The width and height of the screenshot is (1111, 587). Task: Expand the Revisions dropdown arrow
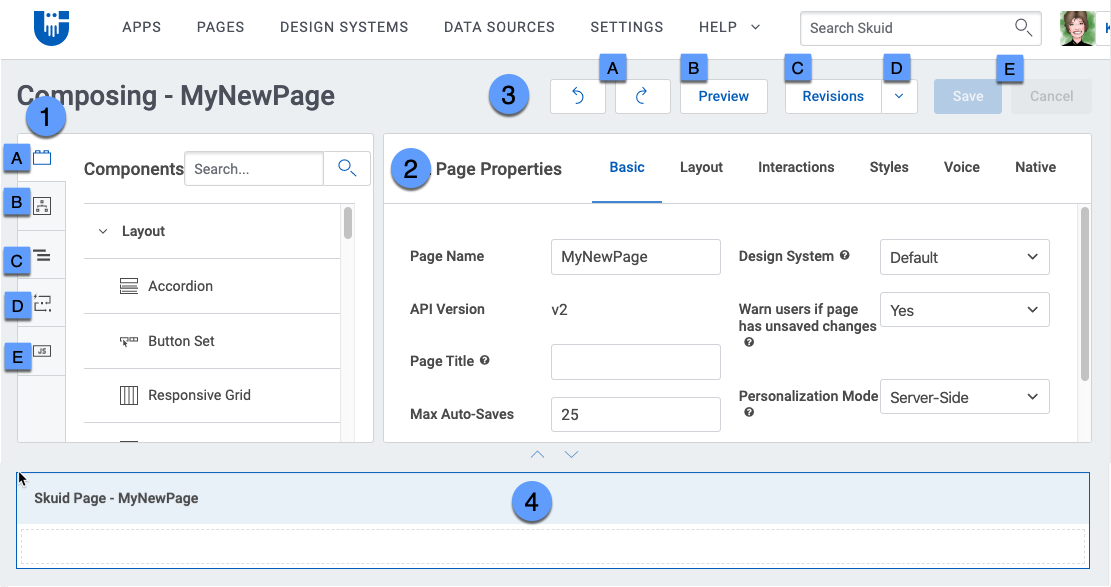[x=899, y=96]
